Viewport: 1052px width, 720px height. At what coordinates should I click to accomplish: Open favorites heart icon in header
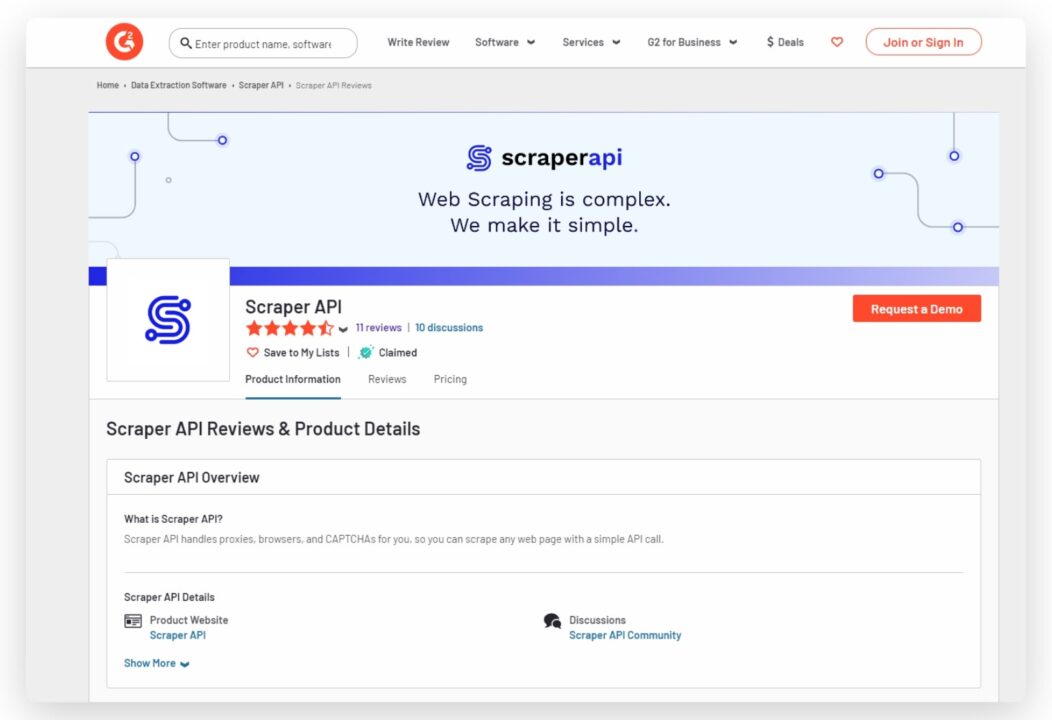tap(837, 42)
